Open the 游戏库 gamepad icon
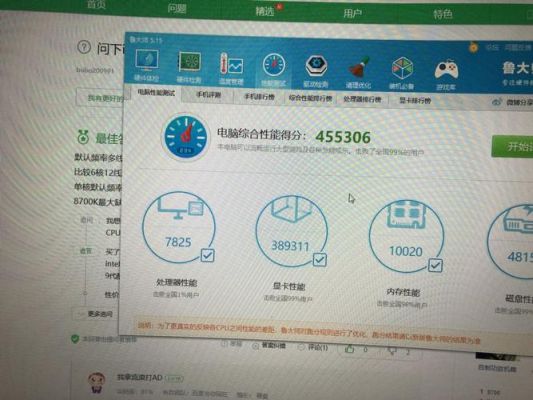This screenshot has width=533, height=400. [446, 75]
